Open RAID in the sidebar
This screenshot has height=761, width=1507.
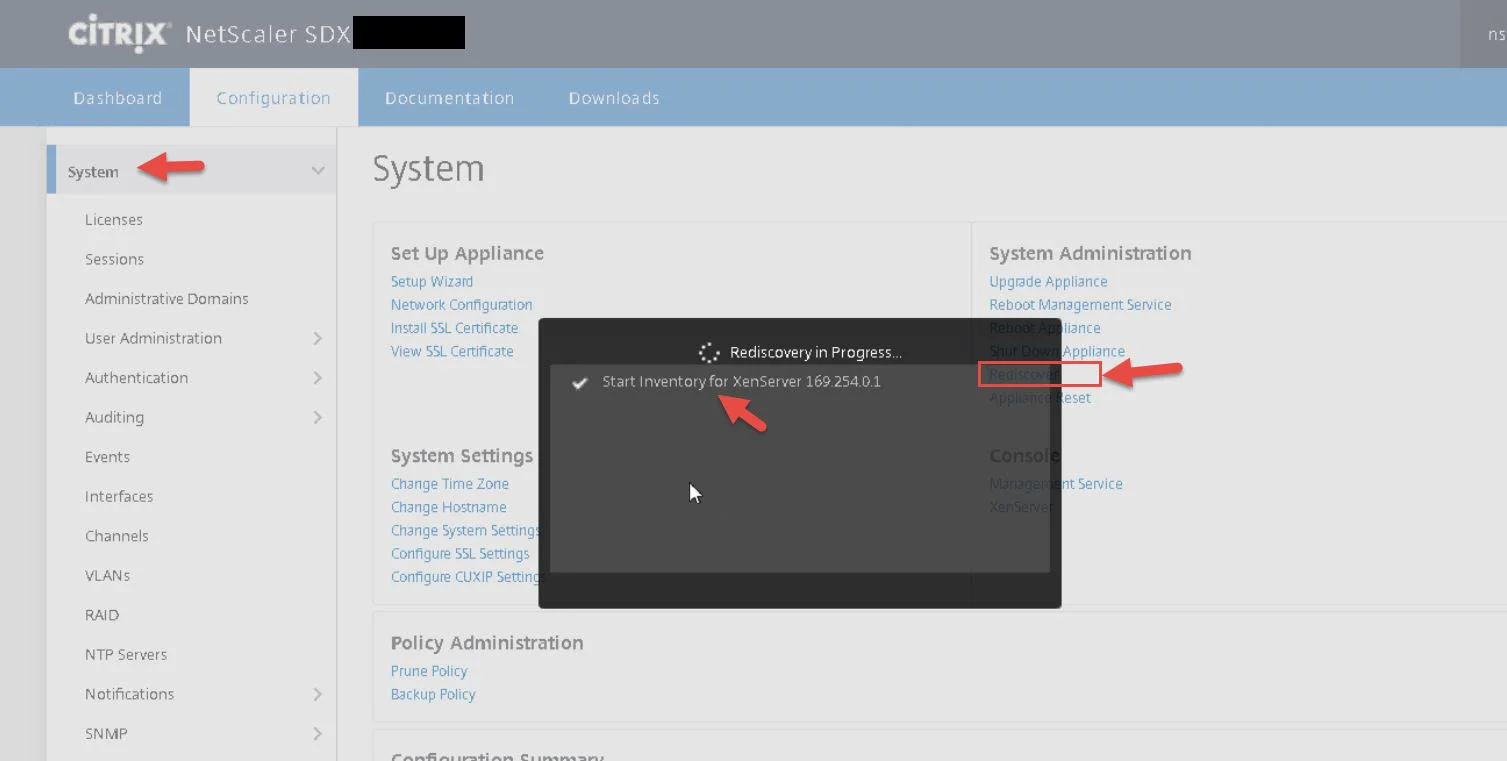(x=102, y=615)
